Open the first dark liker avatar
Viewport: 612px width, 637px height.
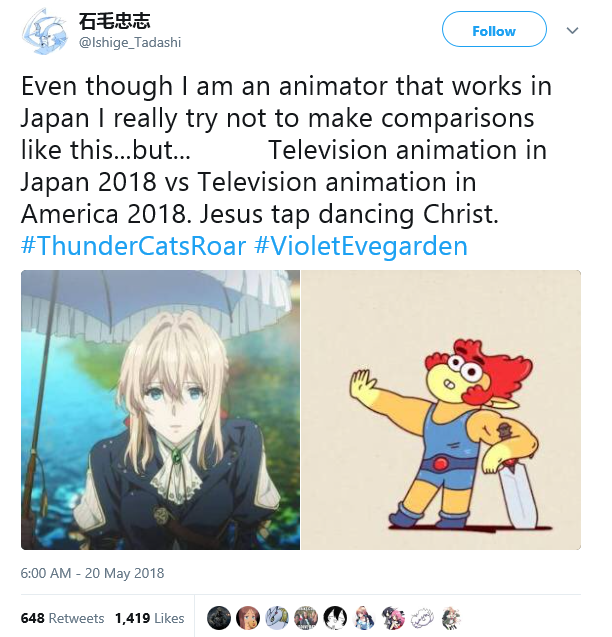click(x=219, y=618)
